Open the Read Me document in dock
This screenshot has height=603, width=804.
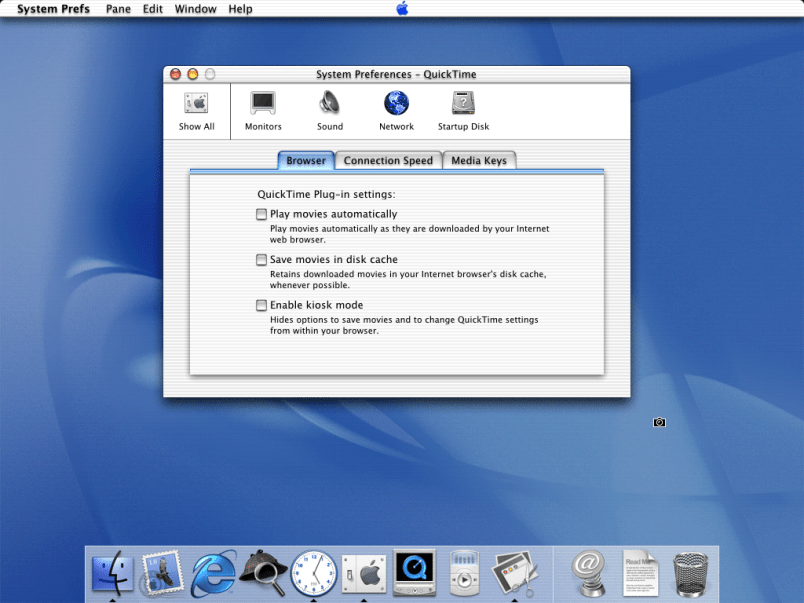pyautogui.click(x=641, y=573)
